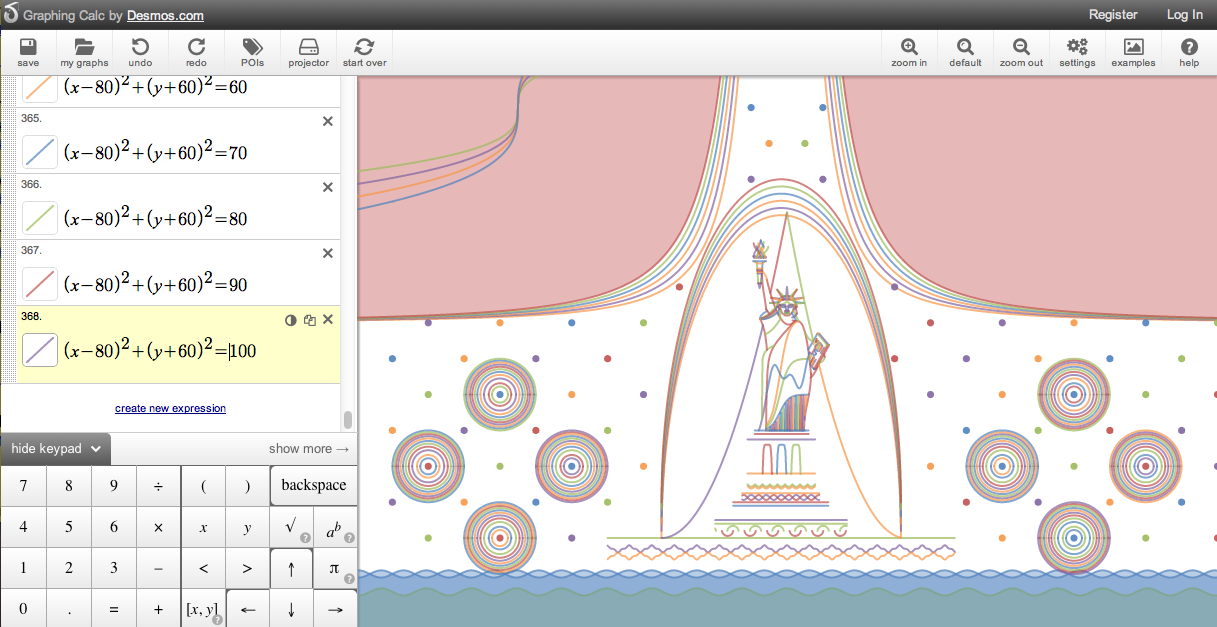Click the open parenthesis key
1217x627 pixels.
point(203,487)
